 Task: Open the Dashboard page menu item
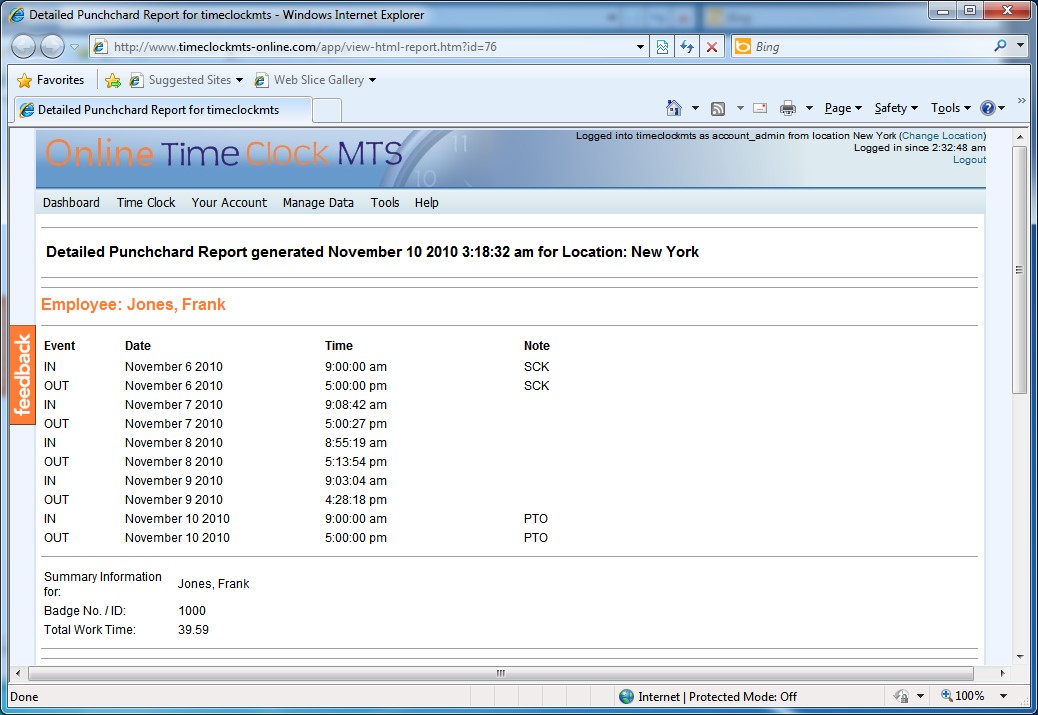point(71,203)
